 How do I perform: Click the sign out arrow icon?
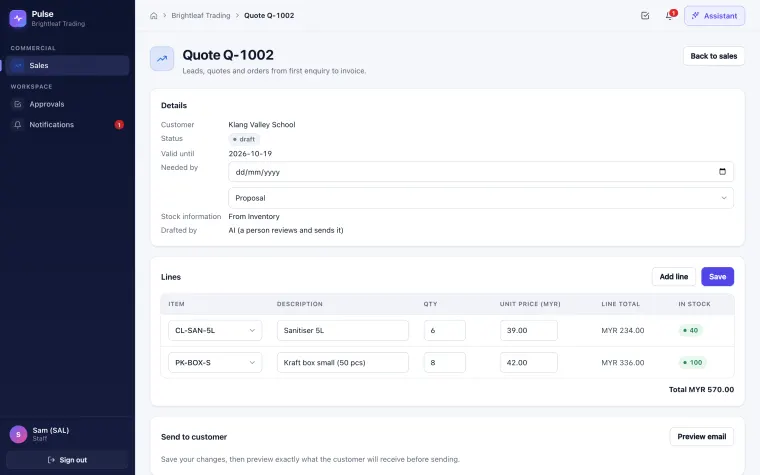[x=51, y=460]
